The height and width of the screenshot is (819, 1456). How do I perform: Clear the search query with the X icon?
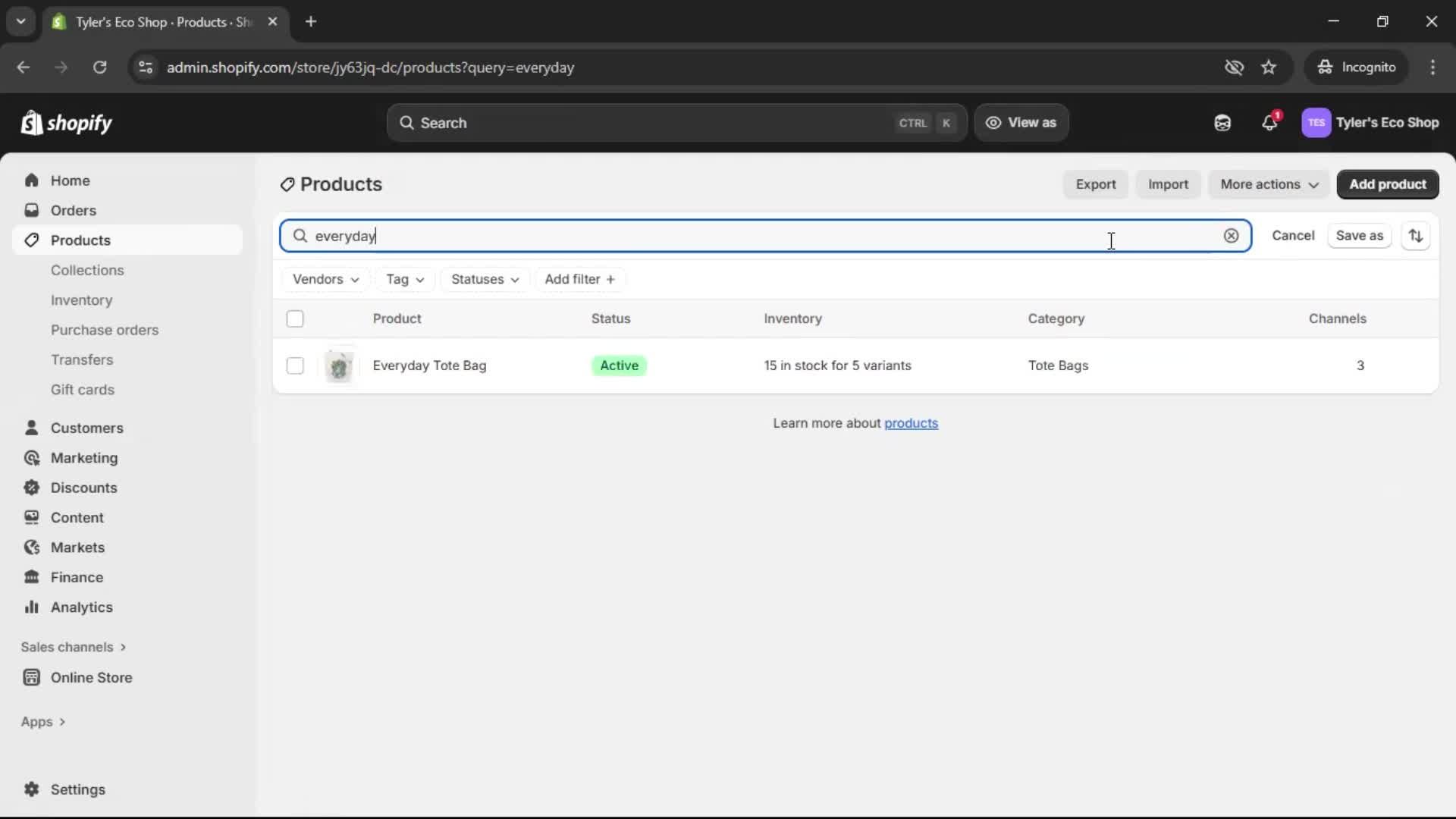tap(1231, 236)
